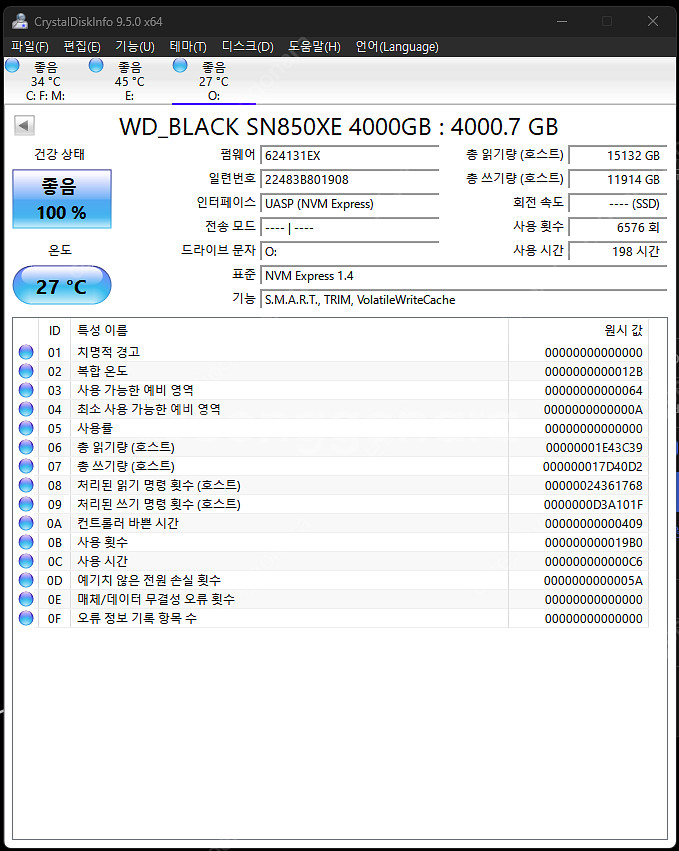Click the status circle of the E: disk

[x=96, y=66]
